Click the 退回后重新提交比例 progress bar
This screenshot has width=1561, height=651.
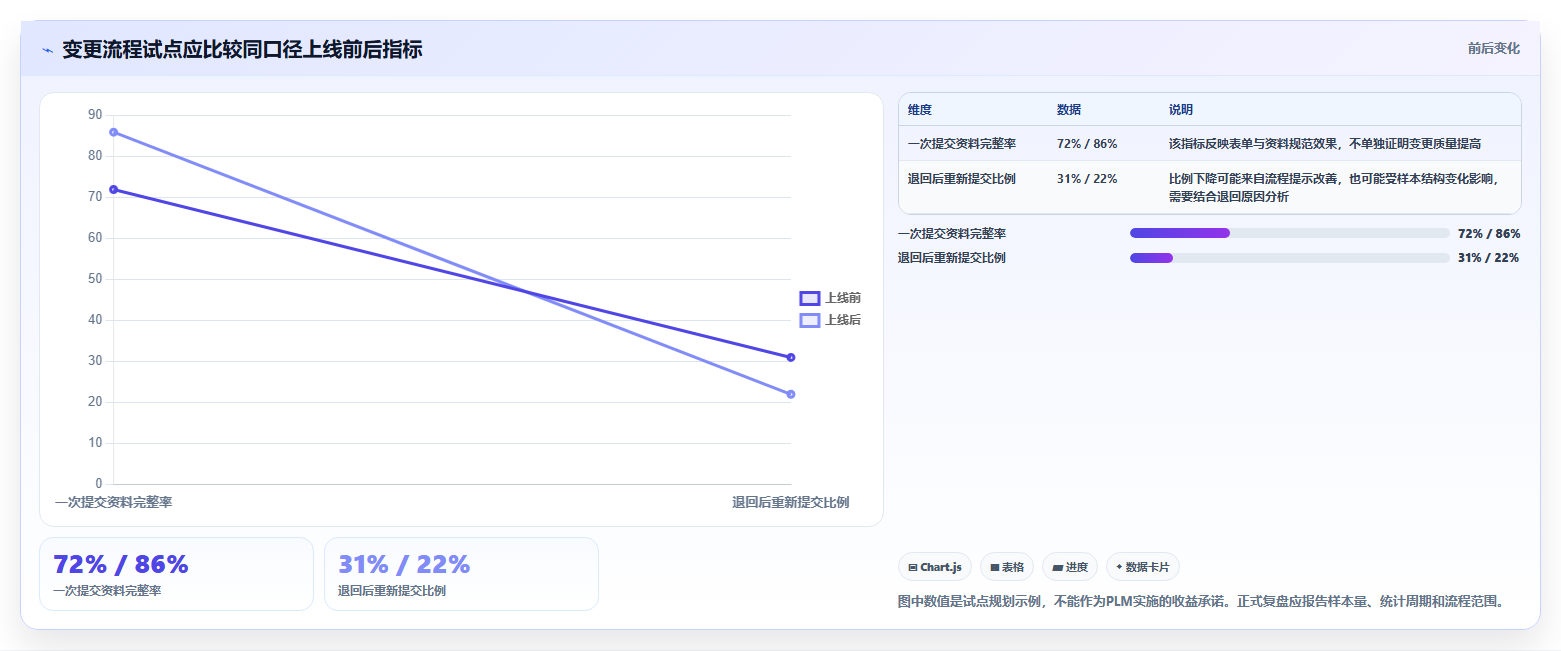point(1289,258)
